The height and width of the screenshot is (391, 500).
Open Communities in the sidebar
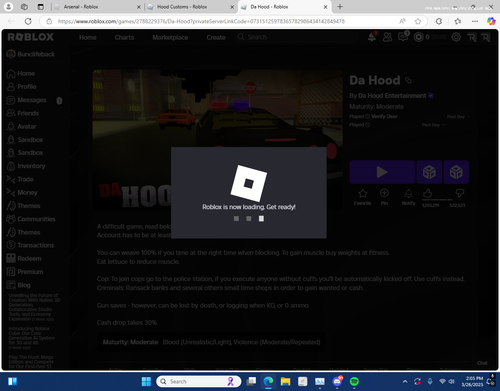pos(31,219)
